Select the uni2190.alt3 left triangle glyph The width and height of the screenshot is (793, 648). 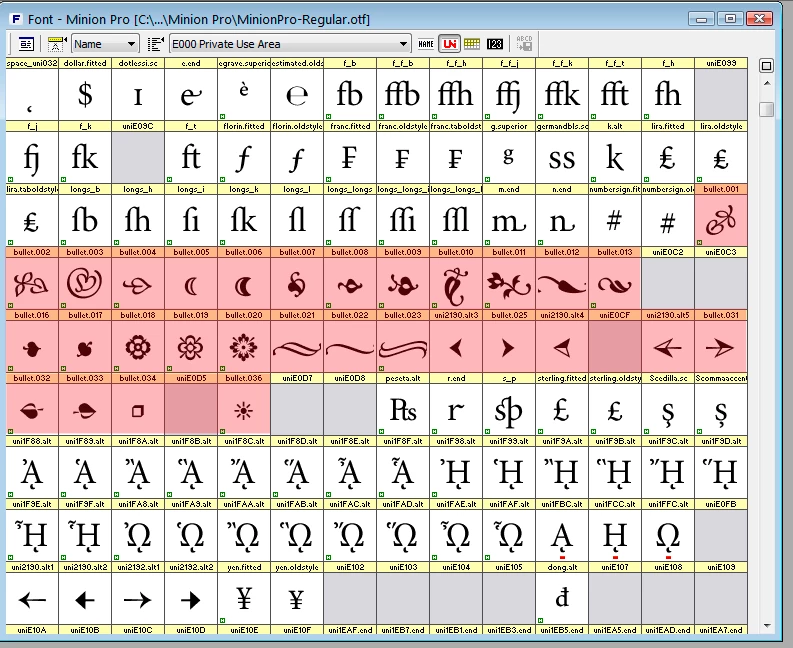tap(456, 347)
